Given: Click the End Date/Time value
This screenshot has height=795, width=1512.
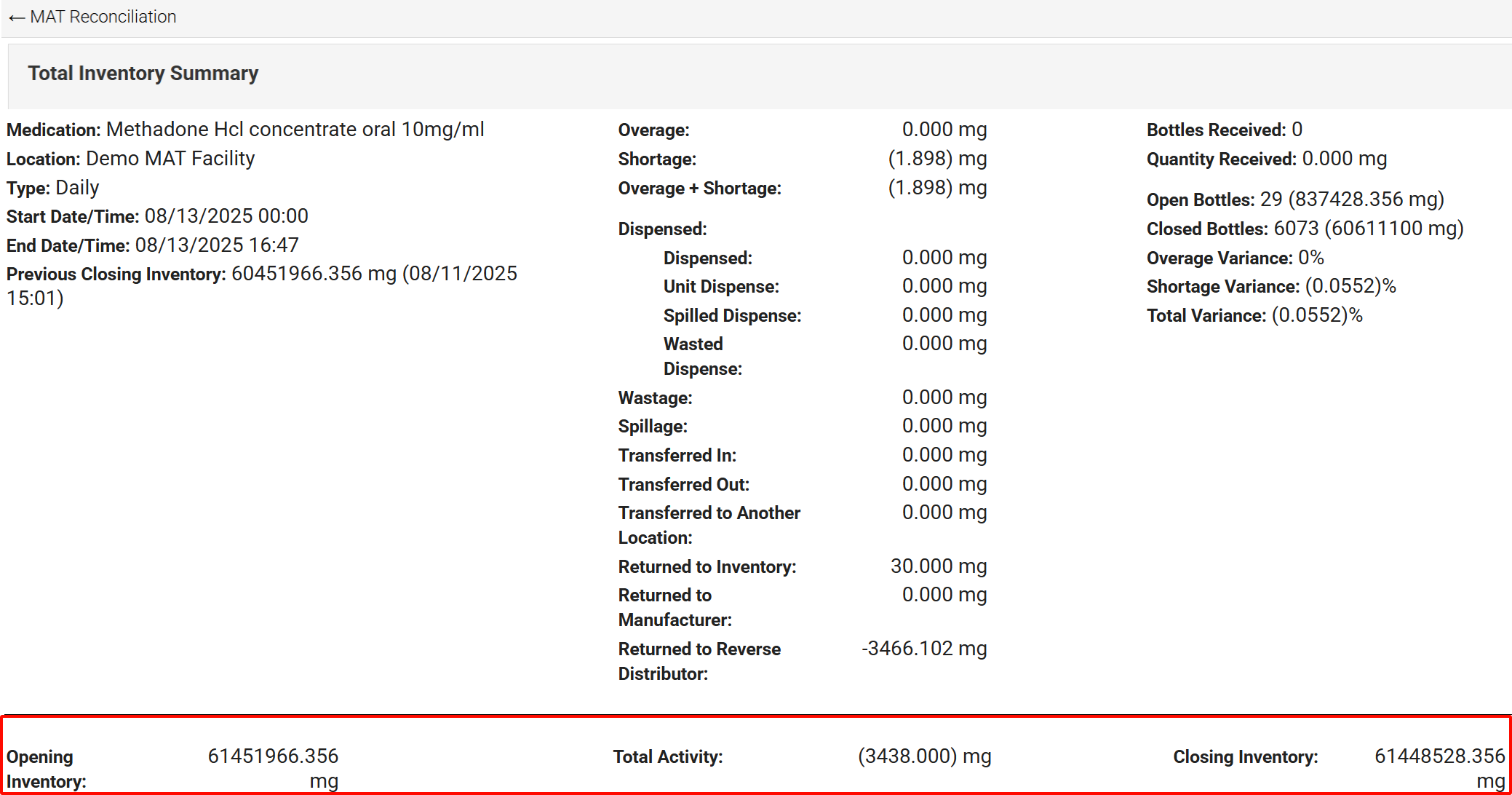Looking at the screenshot, I should tap(217, 245).
